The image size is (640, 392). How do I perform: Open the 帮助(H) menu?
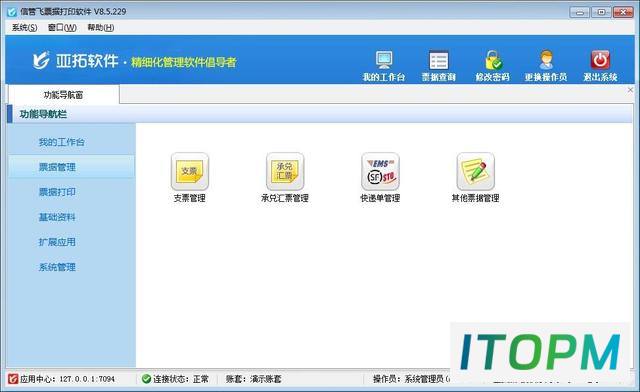pyautogui.click(x=101, y=27)
